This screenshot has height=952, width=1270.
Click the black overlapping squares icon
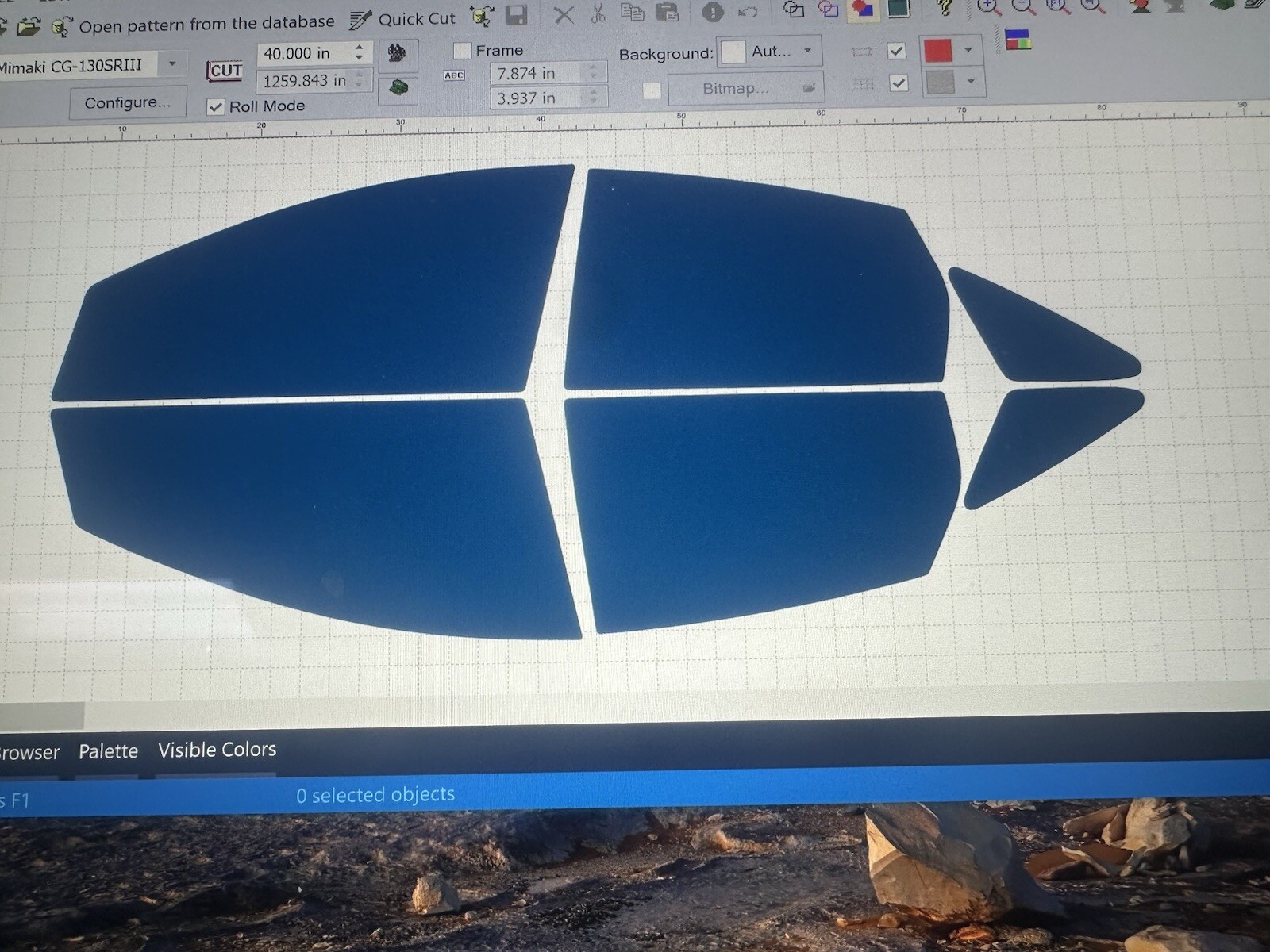coord(793,10)
